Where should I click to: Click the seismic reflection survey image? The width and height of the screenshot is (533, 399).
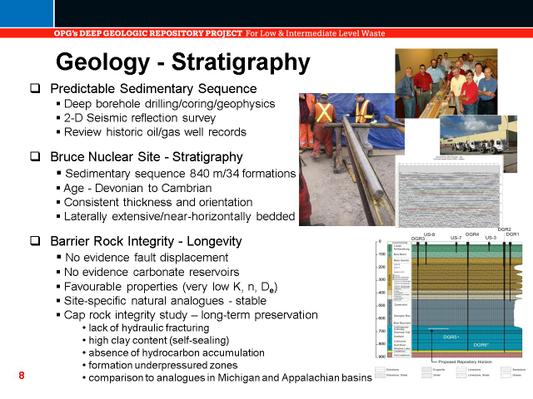tap(449, 192)
